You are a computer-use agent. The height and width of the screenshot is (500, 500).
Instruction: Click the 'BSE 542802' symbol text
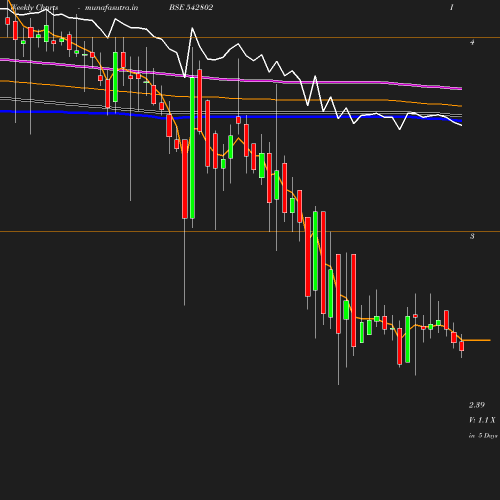point(191,7)
